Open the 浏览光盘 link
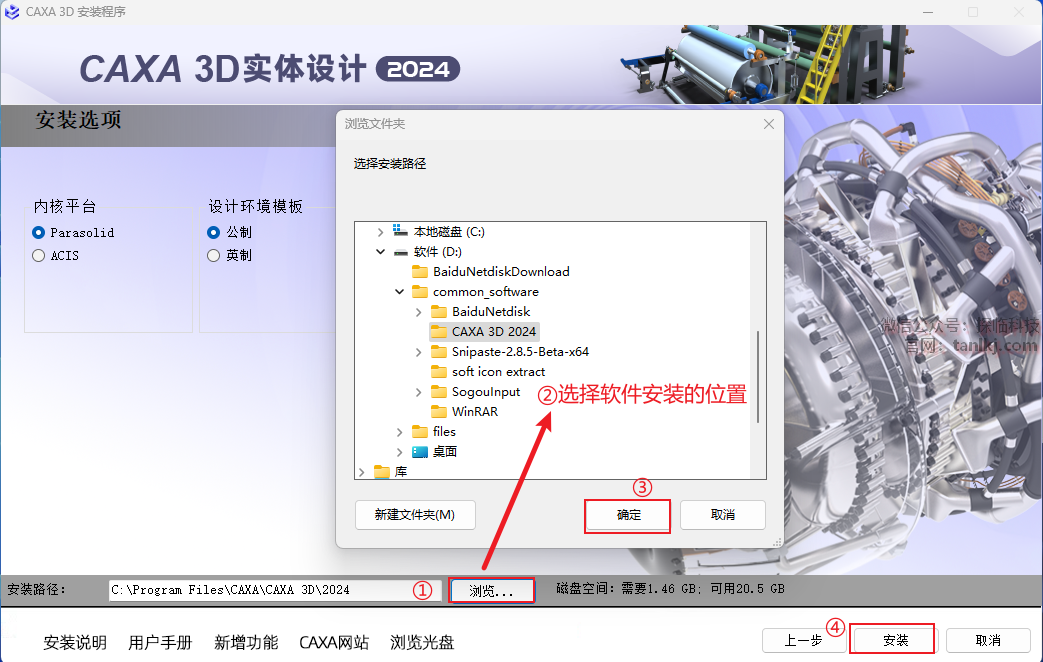Screen dimensions: 1043x662 (x=422, y=643)
